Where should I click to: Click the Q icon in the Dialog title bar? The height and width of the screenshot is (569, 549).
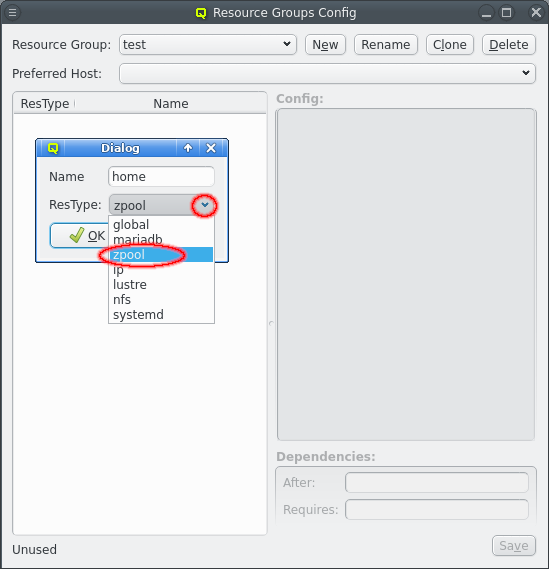pyautogui.click(x=53, y=148)
